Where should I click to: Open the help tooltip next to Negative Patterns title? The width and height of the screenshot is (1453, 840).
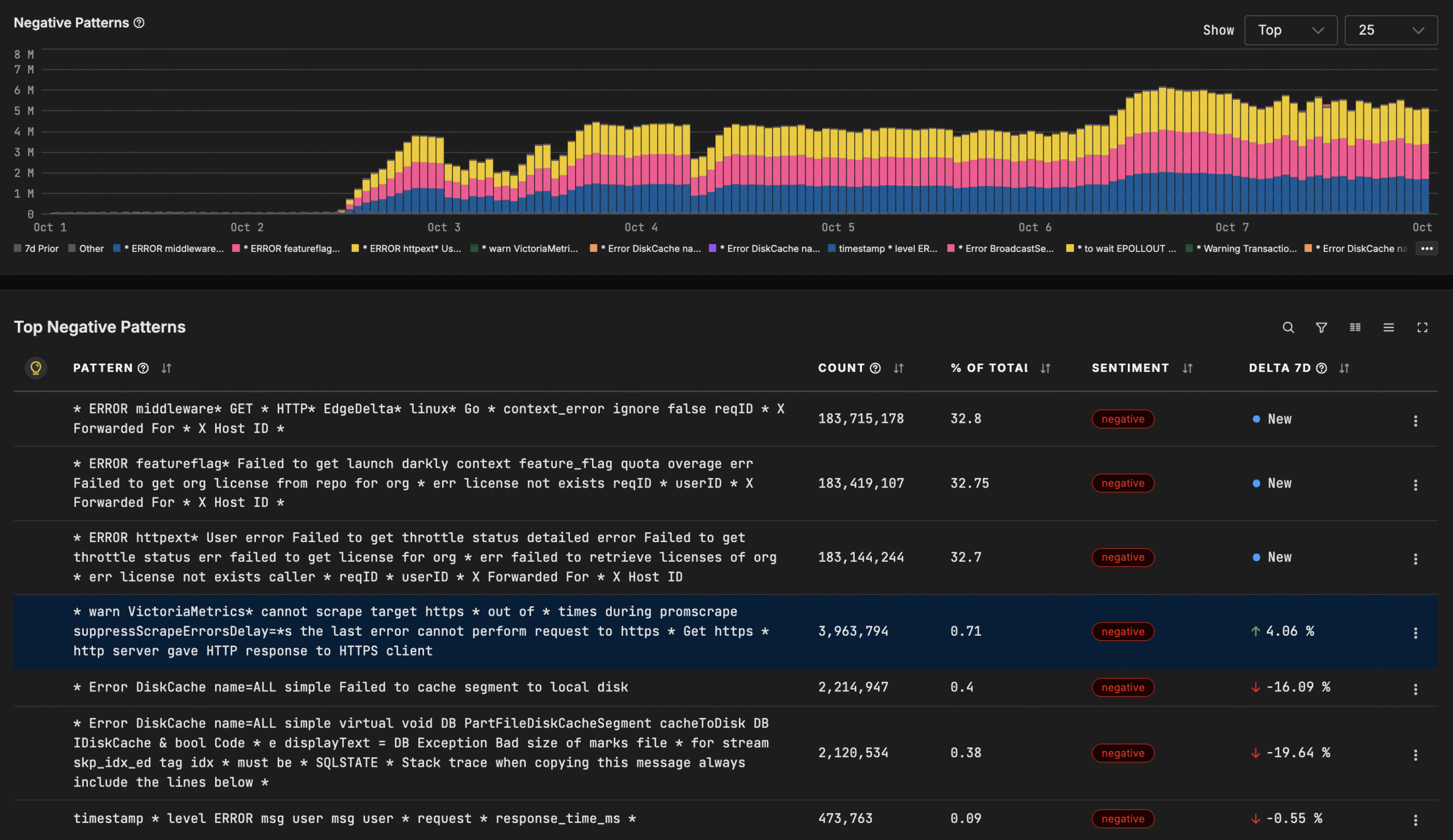point(138,23)
